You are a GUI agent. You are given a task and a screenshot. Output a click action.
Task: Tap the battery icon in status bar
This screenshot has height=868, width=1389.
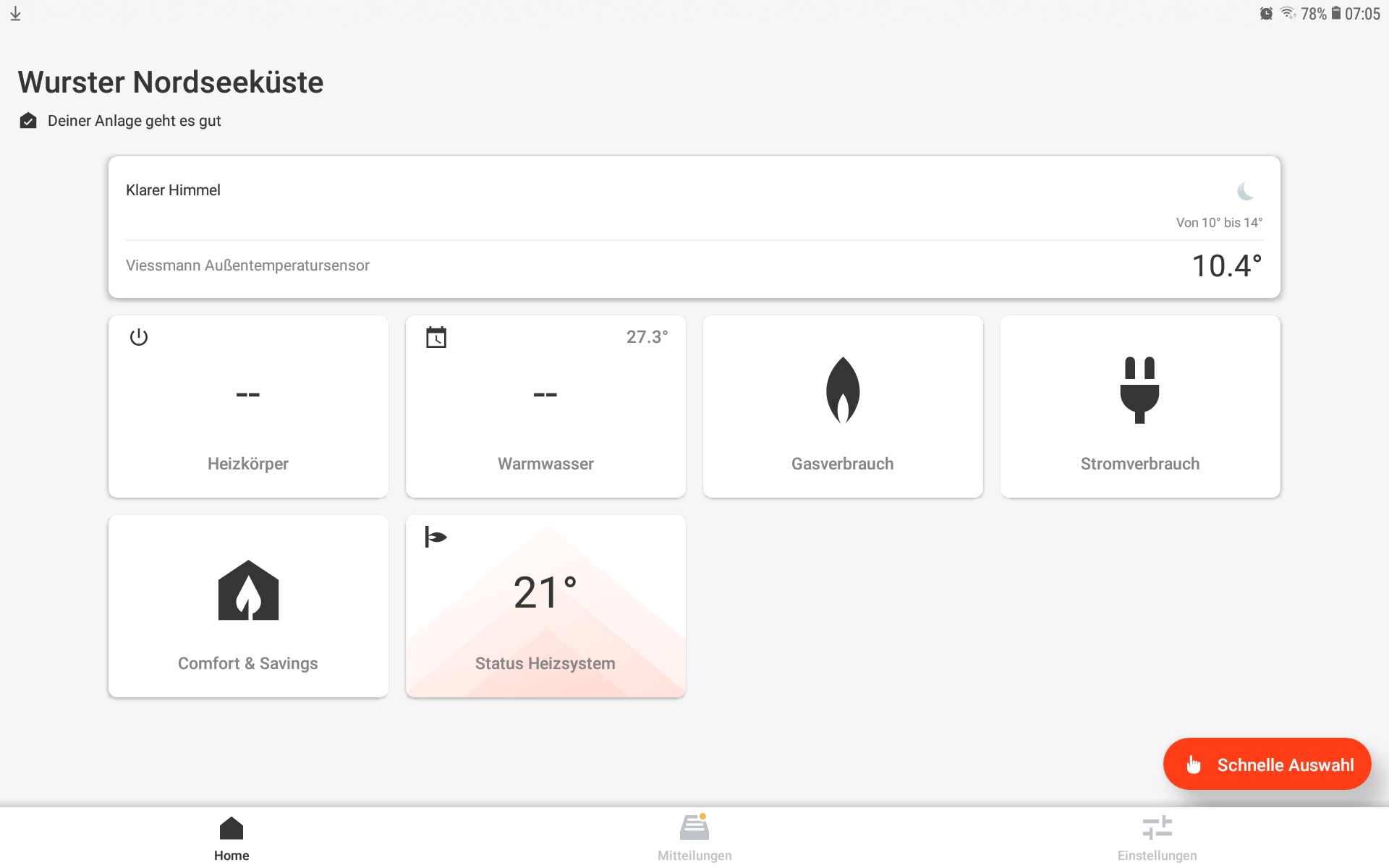1336,13
